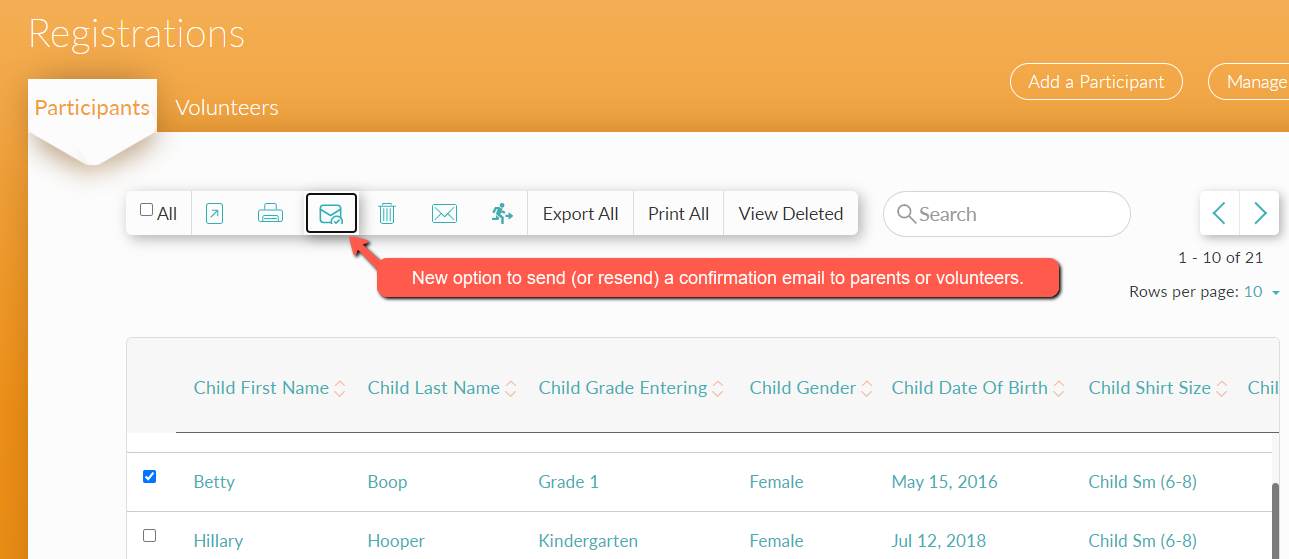Click the export selected icon in toolbar
The image size is (1289, 559).
[x=214, y=213]
